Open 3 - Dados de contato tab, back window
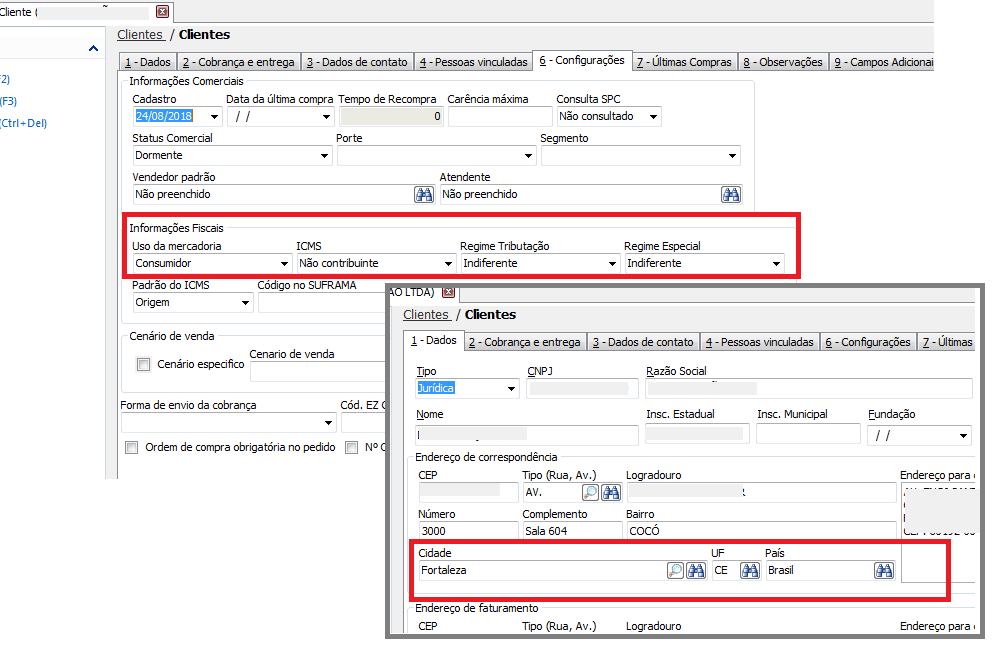 pyautogui.click(x=357, y=62)
